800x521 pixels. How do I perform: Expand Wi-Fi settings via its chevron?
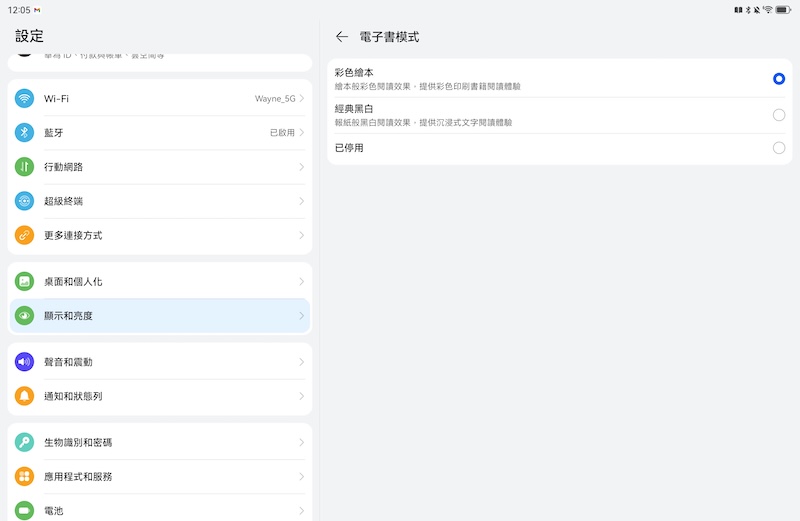click(x=302, y=99)
